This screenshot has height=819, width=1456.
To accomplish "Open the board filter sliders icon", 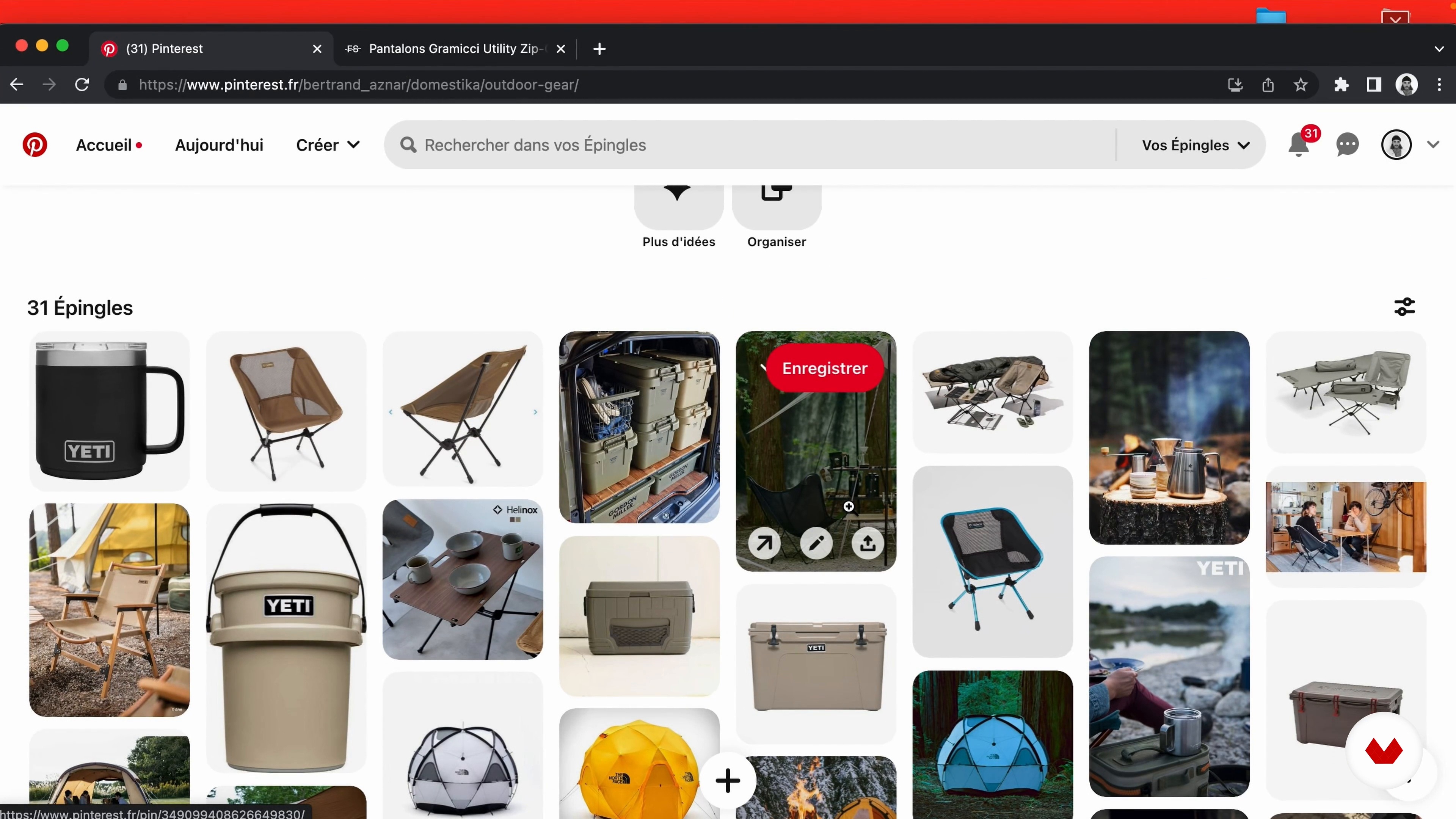I will 1404,307.
